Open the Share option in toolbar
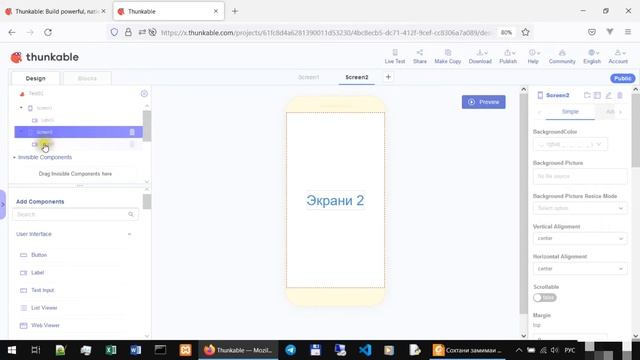 420,57
